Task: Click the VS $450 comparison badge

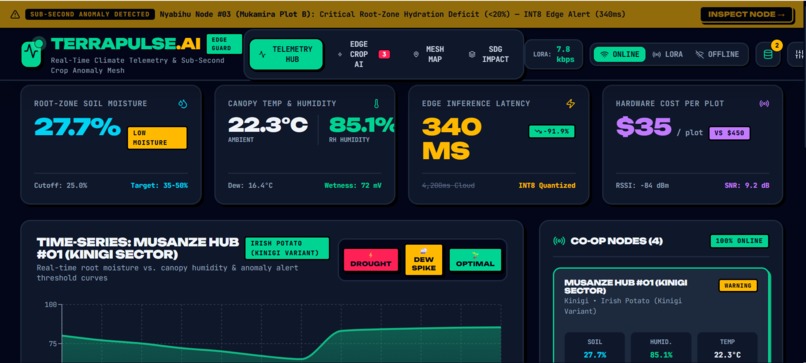Action: click(729, 134)
